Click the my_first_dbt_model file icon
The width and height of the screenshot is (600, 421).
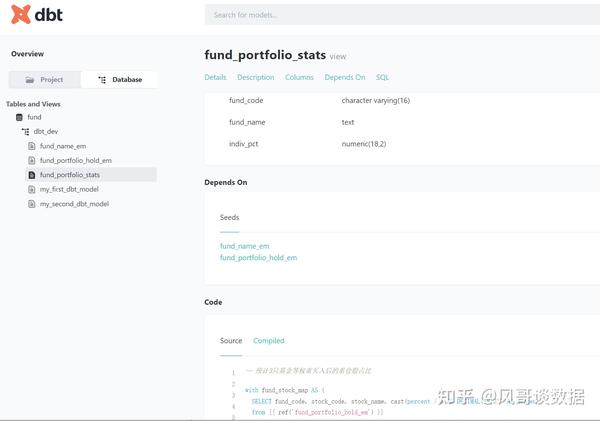pyautogui.click(x=32, y=189)
